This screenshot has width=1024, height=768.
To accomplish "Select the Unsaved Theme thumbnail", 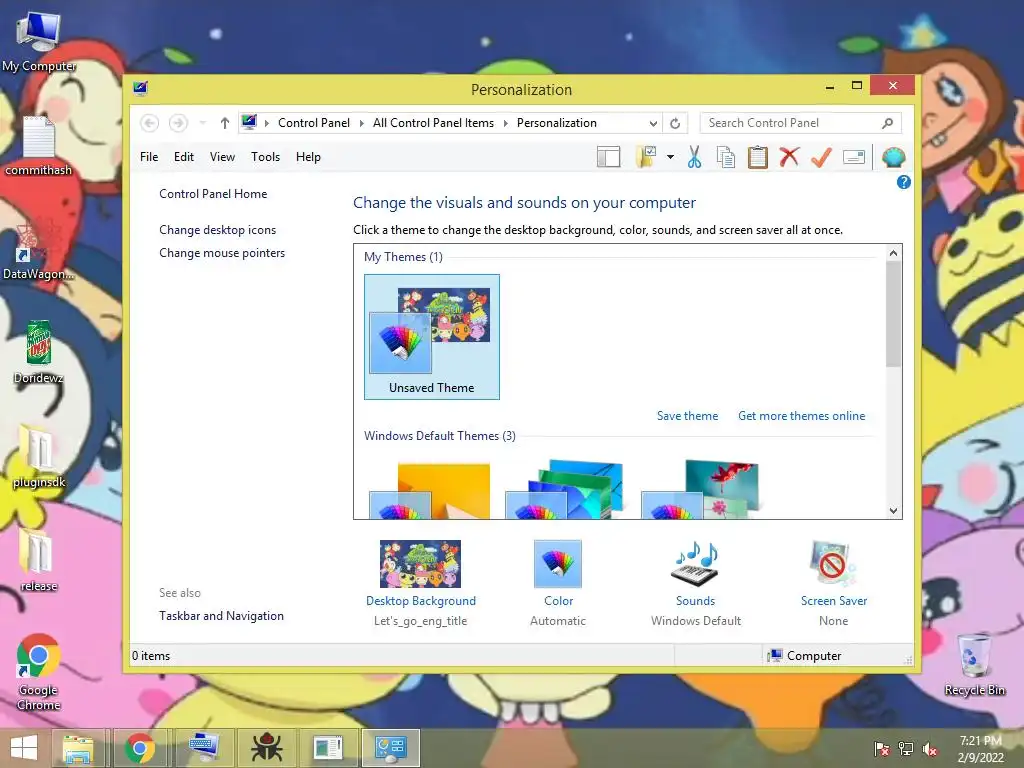I will [x=432, y=337].
